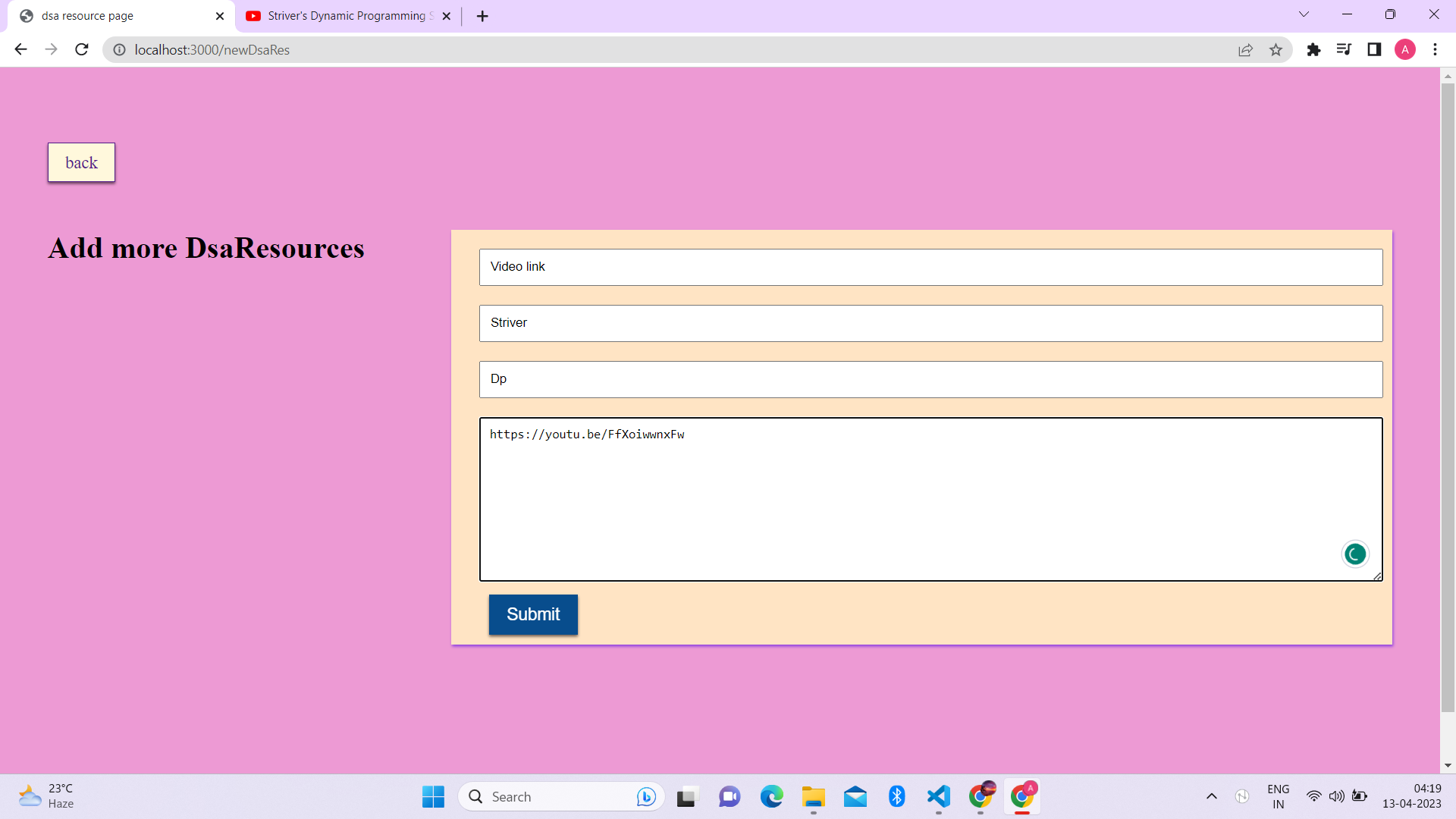Click the profile avatar in Chrome
The width and height of the screenshot is (1456, 819).
pos(1406,49)
